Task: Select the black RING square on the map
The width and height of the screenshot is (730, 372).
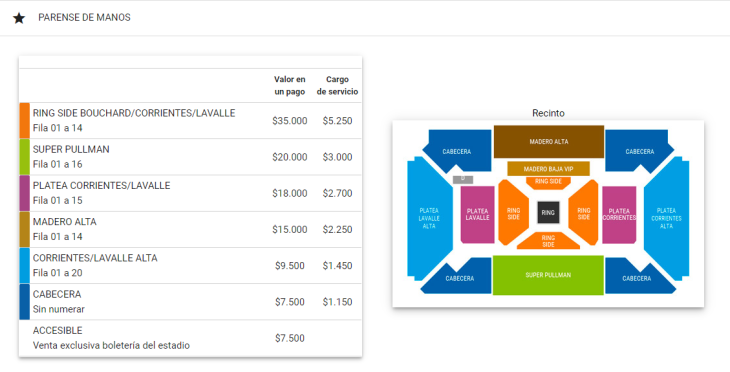Action: click(x=548, y=212)
